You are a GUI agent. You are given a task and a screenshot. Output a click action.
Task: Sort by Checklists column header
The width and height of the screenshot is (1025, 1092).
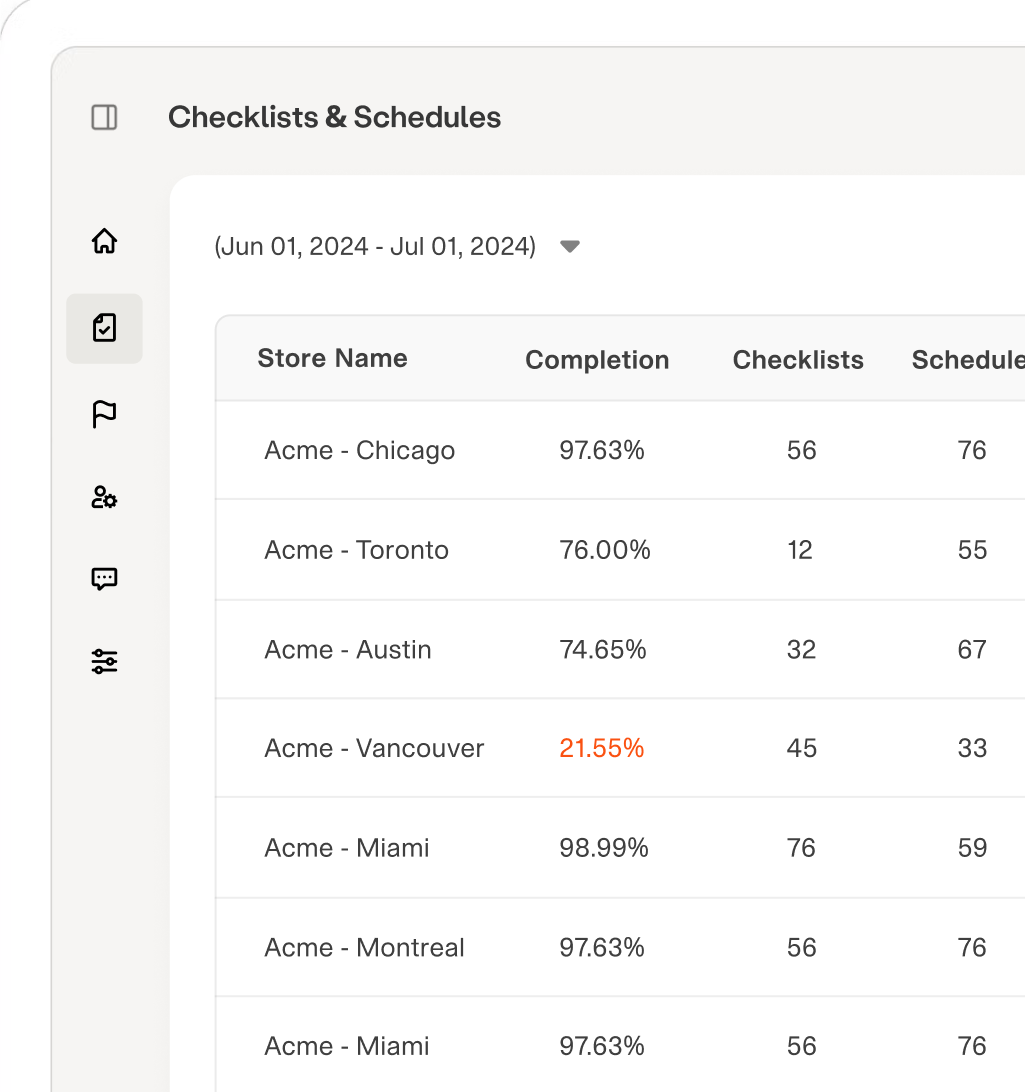tap(798, 360)
